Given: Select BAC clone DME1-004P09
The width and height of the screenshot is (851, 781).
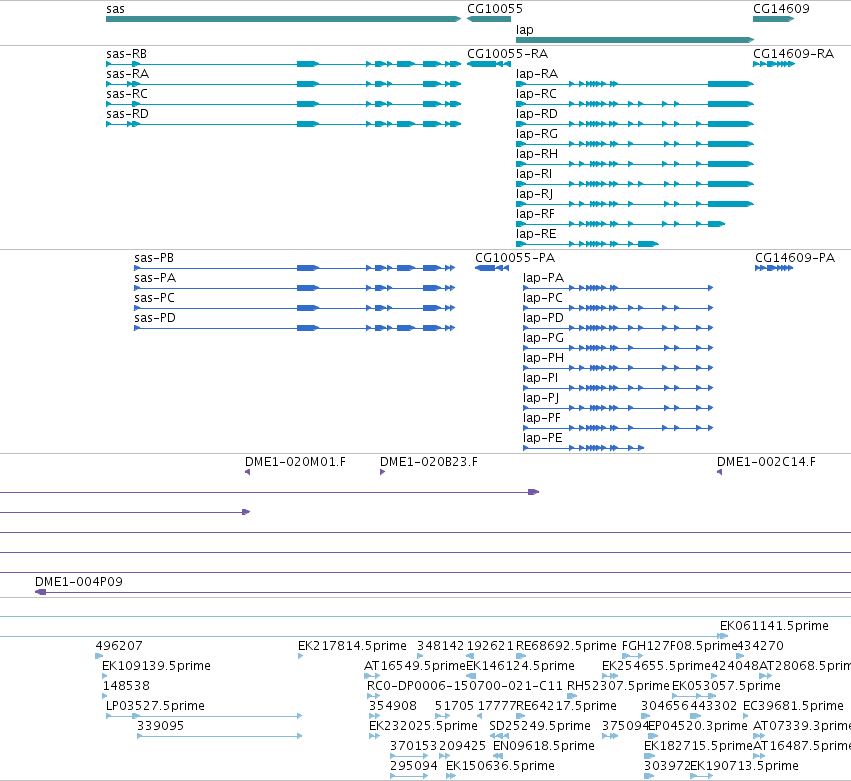Looking at the screenshot, I should point(79,582).
